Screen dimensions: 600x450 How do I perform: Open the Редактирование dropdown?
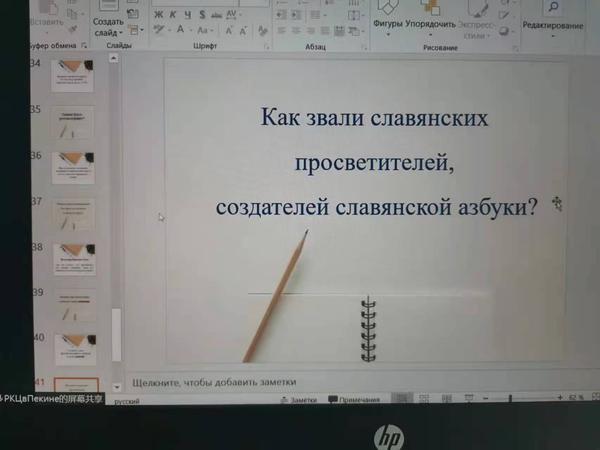552,24
